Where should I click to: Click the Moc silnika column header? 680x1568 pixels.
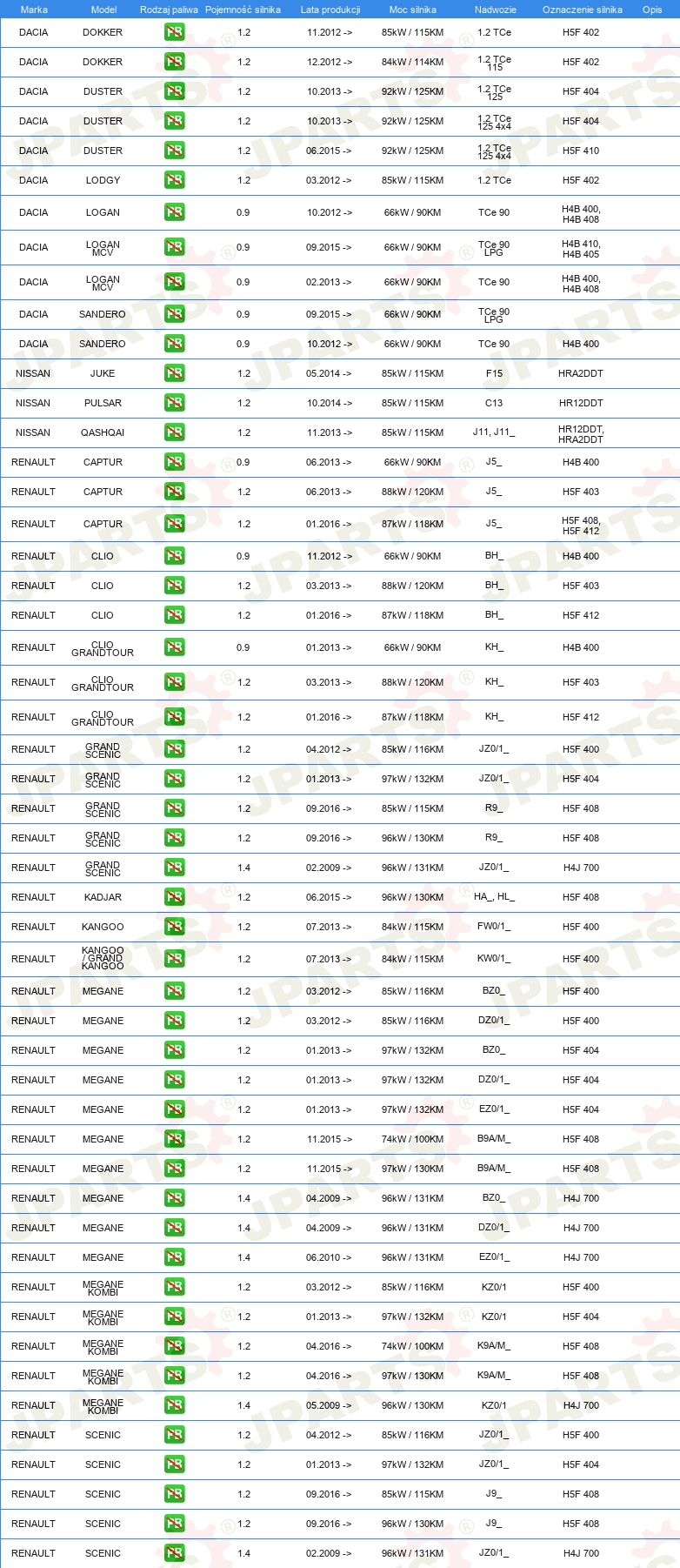[413, 10]
